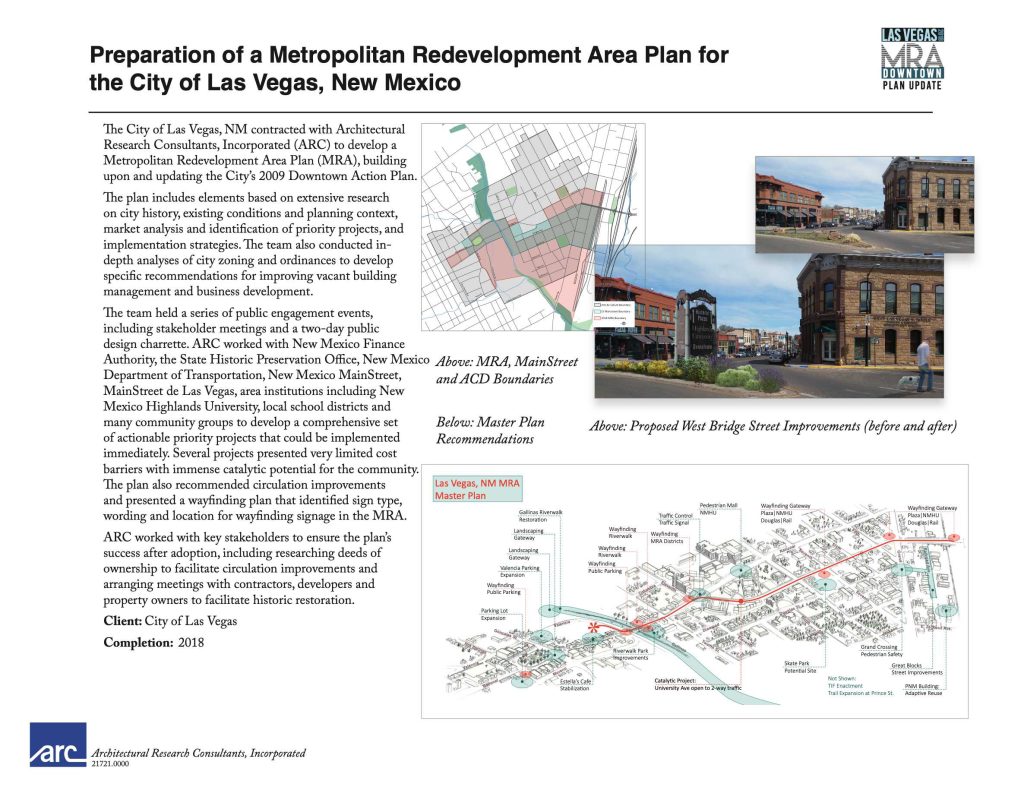Select the red asterisk marker near Riverwalk Park
1024x790 pixels.
[593, 628]
